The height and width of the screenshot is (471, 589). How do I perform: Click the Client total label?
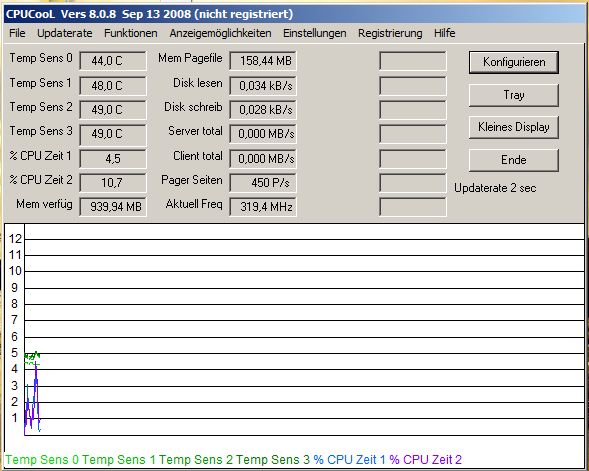click(x=198, y=155)
